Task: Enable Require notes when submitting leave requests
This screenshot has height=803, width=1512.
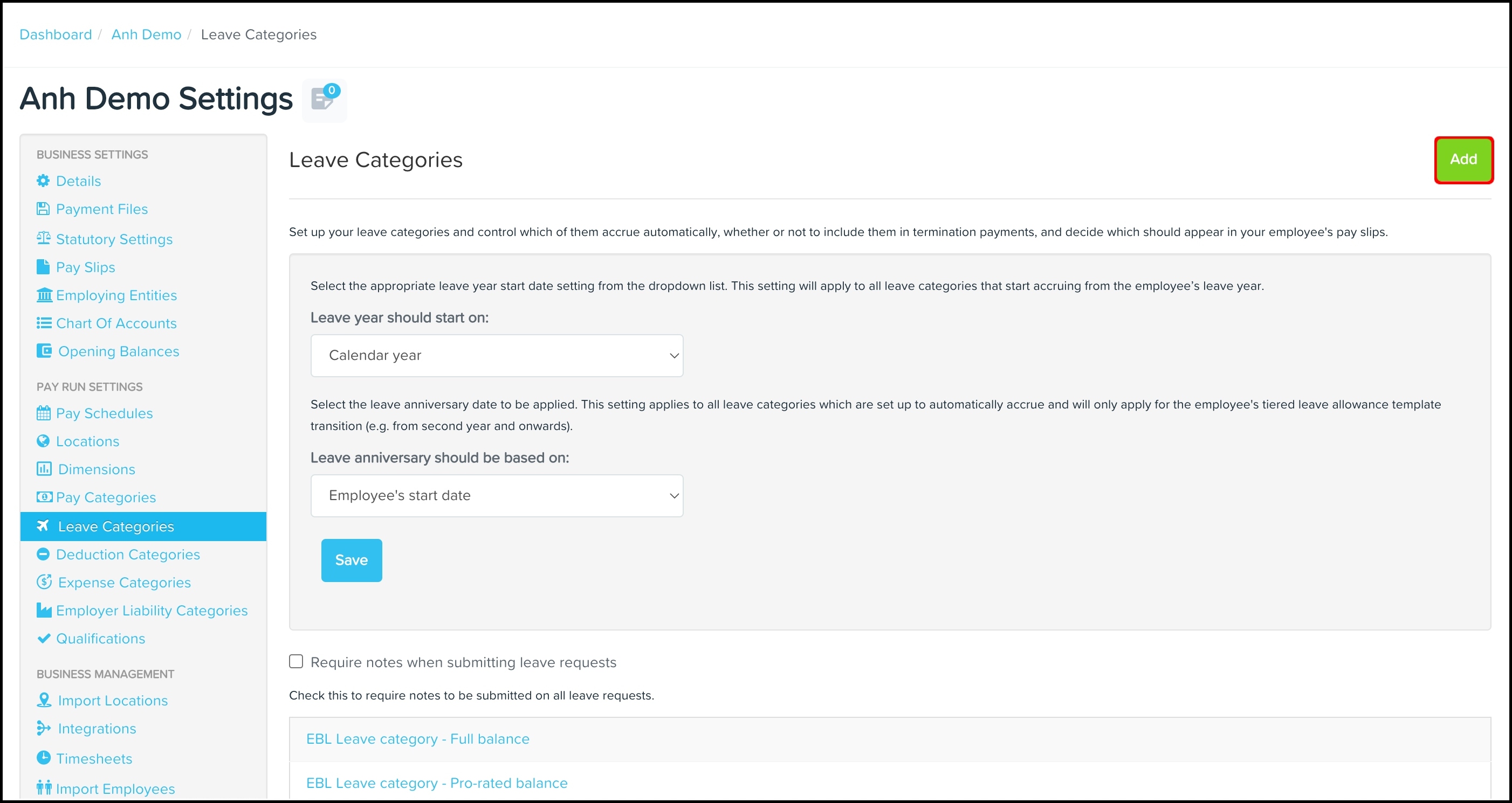Action: [x=296, y=662]
